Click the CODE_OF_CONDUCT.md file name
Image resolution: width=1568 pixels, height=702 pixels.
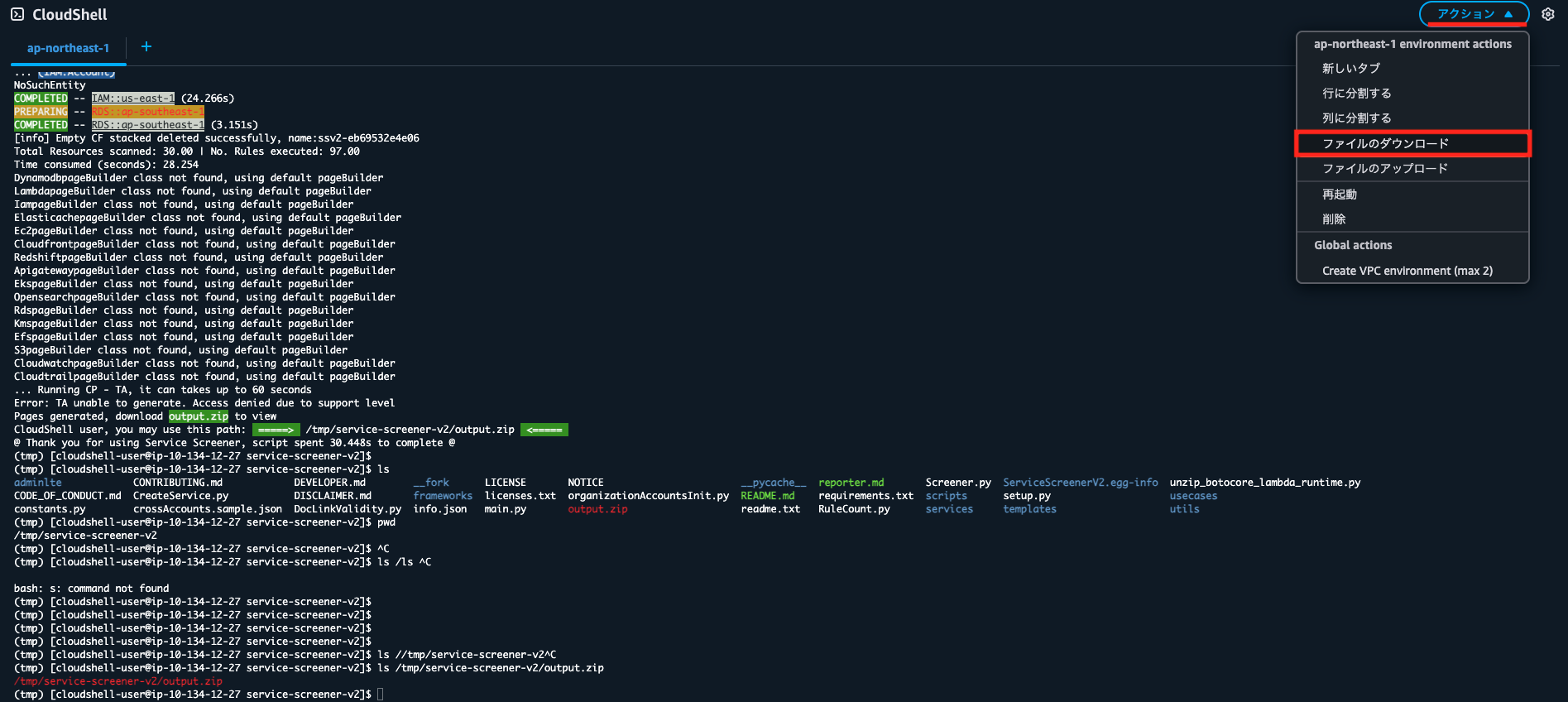[x=68, y=496]
